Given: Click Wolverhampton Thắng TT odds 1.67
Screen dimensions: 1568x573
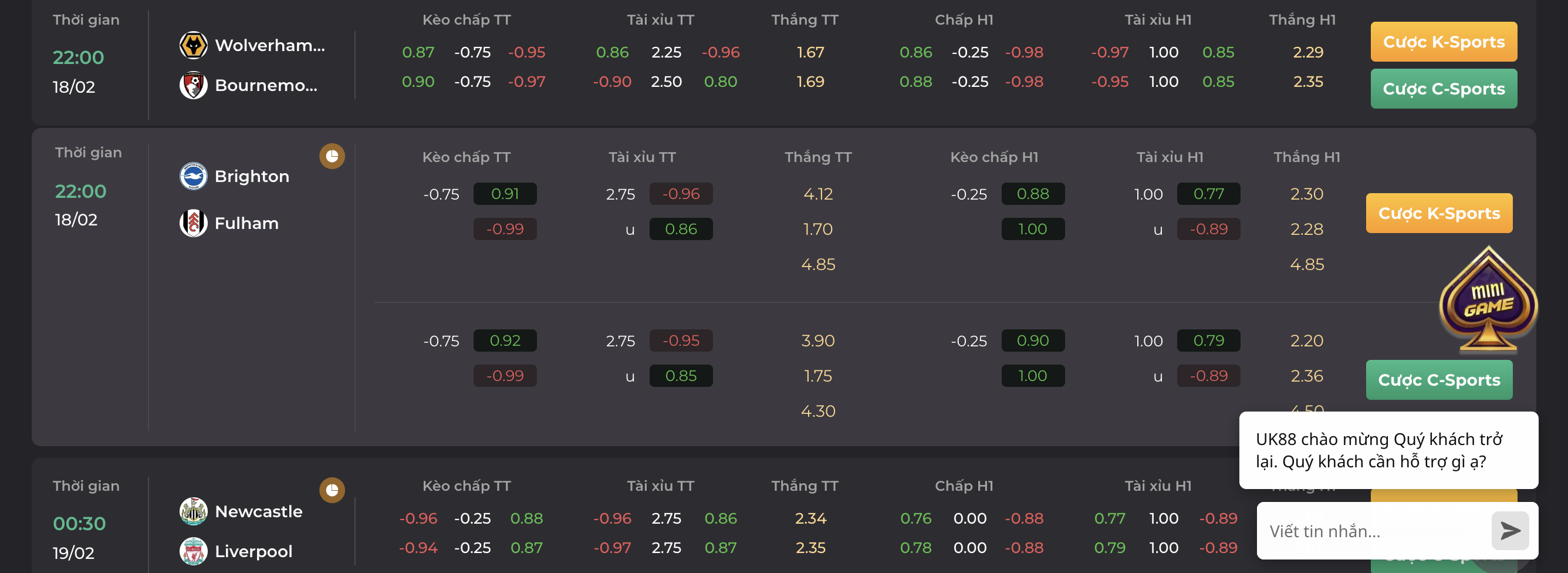Looking at the screenshot, I should tap(810, 52).
